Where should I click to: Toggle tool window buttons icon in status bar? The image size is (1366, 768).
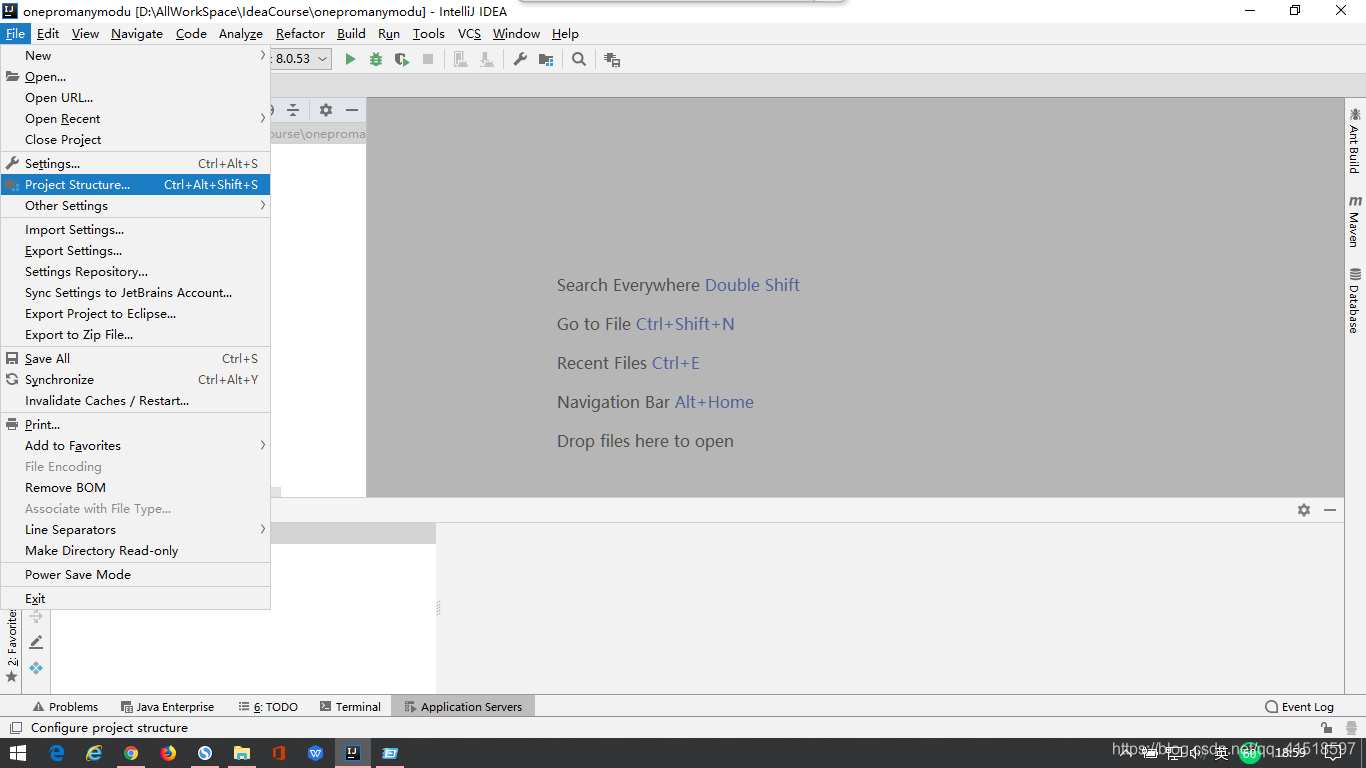(15, 728)
